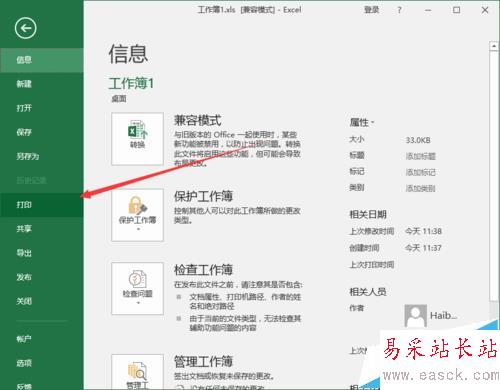Screen dimensions: 500x390
Task: Open the 转换 compatibility convert button
Action: pos(137,139)
